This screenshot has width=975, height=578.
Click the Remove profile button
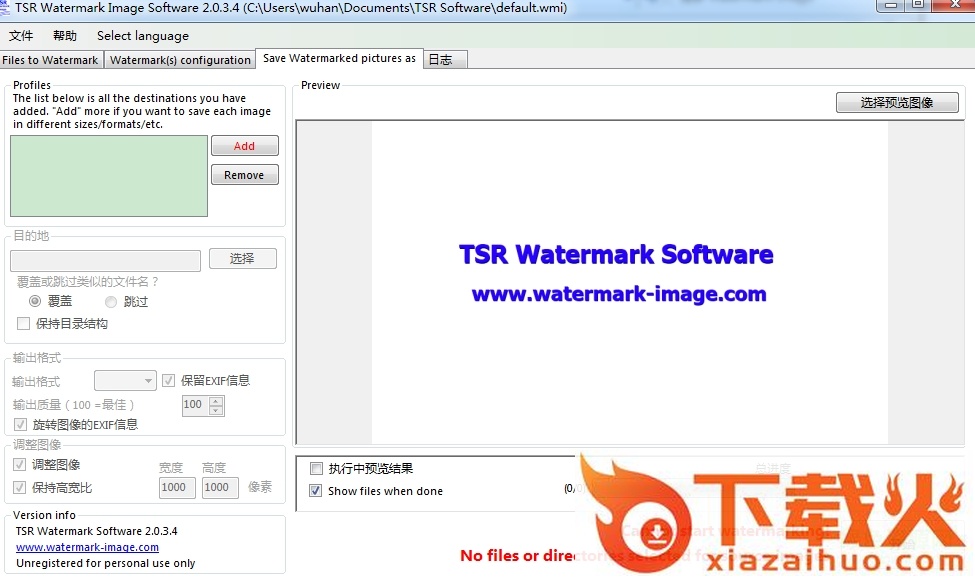(x=244, y=175)
